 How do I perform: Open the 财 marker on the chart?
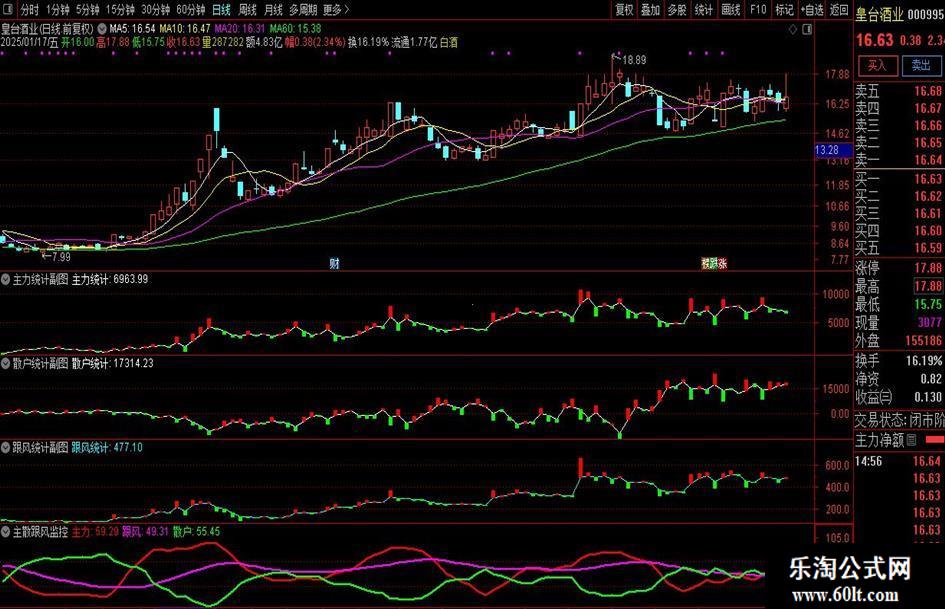[334, 263]
